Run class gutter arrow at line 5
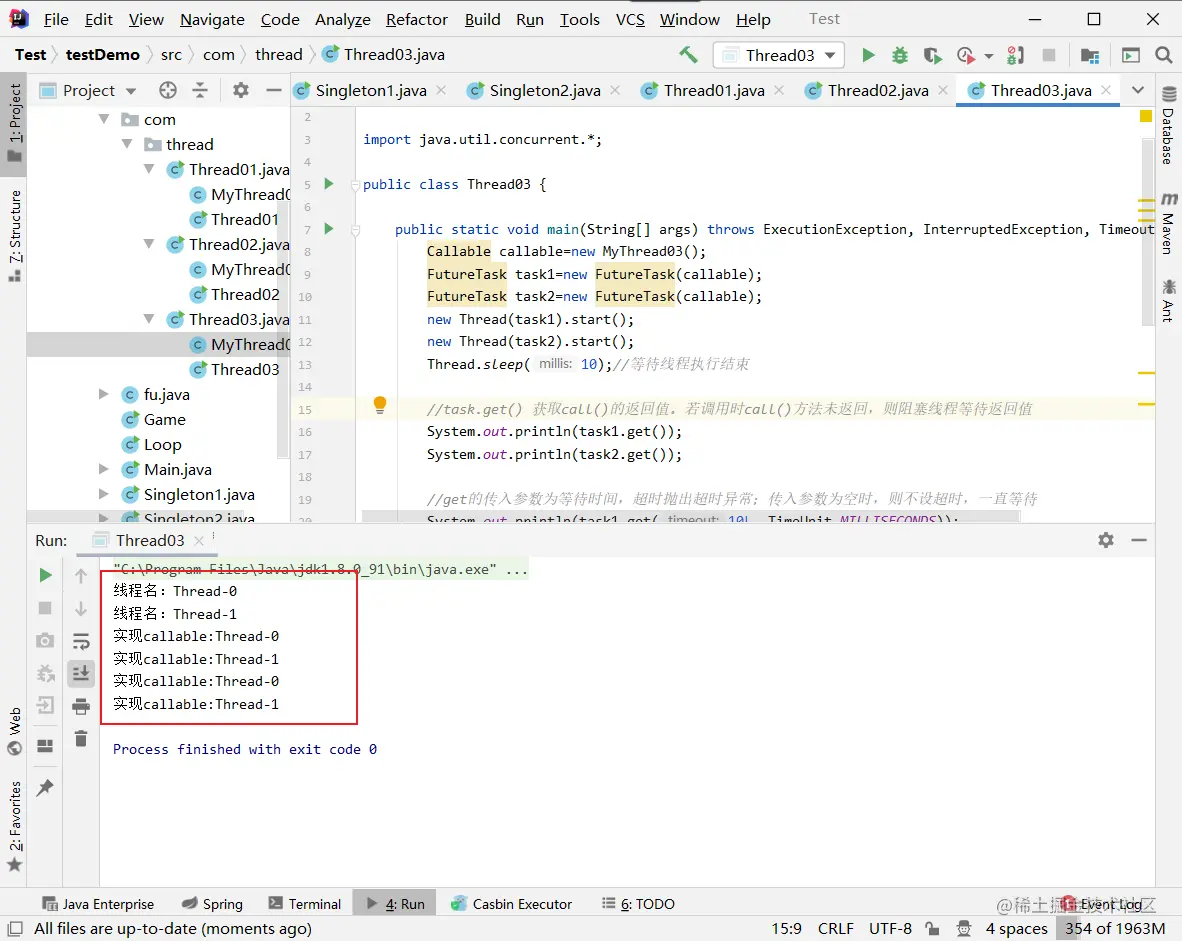 pyautogui.click(x=329, y=183)
